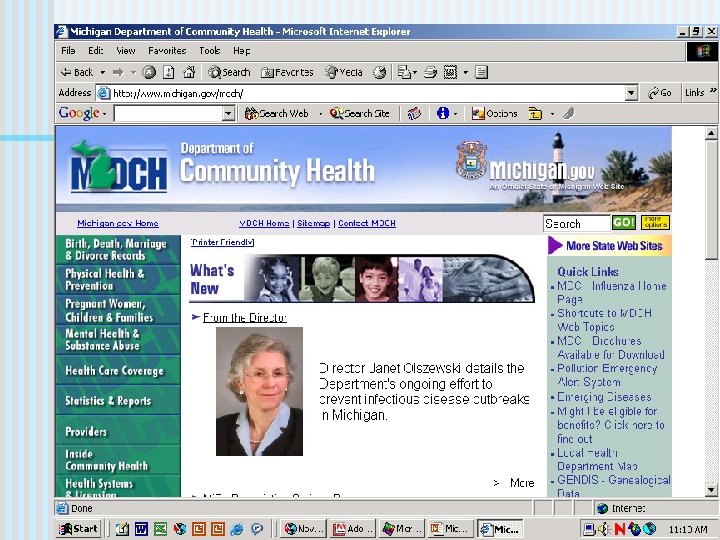The height and width of the screenshot is (540, 720).
Task: Click the Google toolbar Highlight marker icon
Action: pyautogui.click(x=568, y=113)
